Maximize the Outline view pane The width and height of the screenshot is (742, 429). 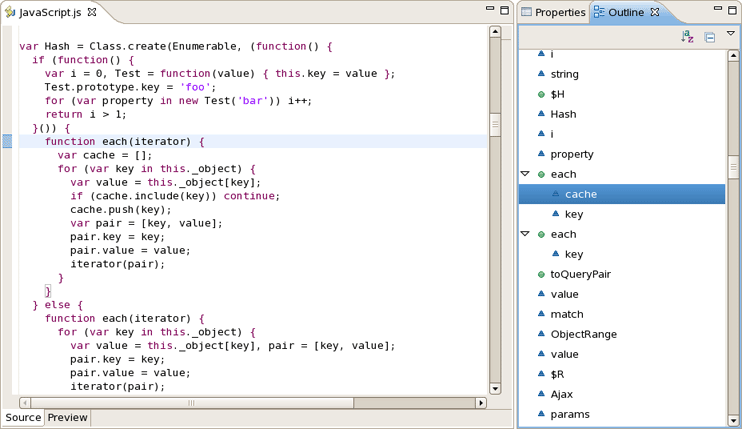(733, 10)
